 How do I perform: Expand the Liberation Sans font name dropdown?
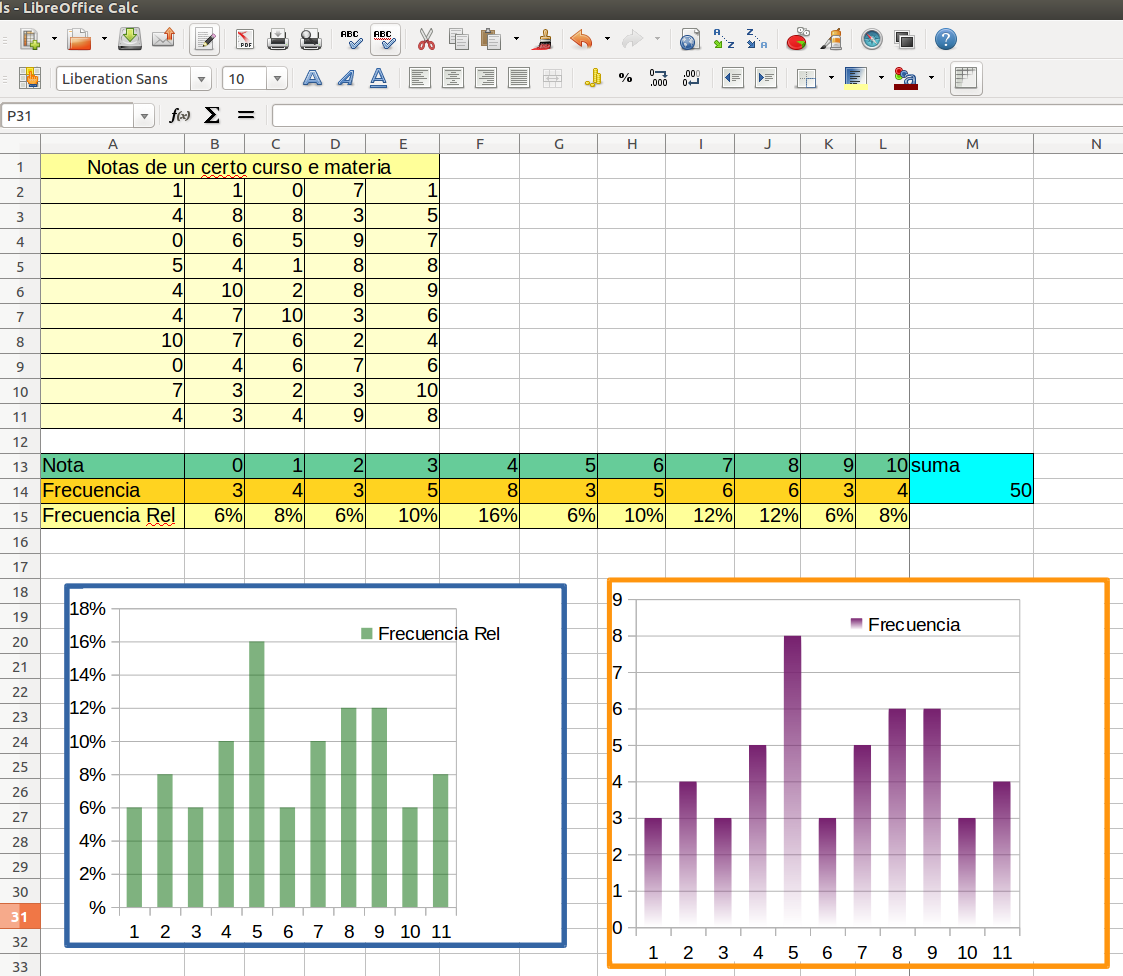coord(202,79)
